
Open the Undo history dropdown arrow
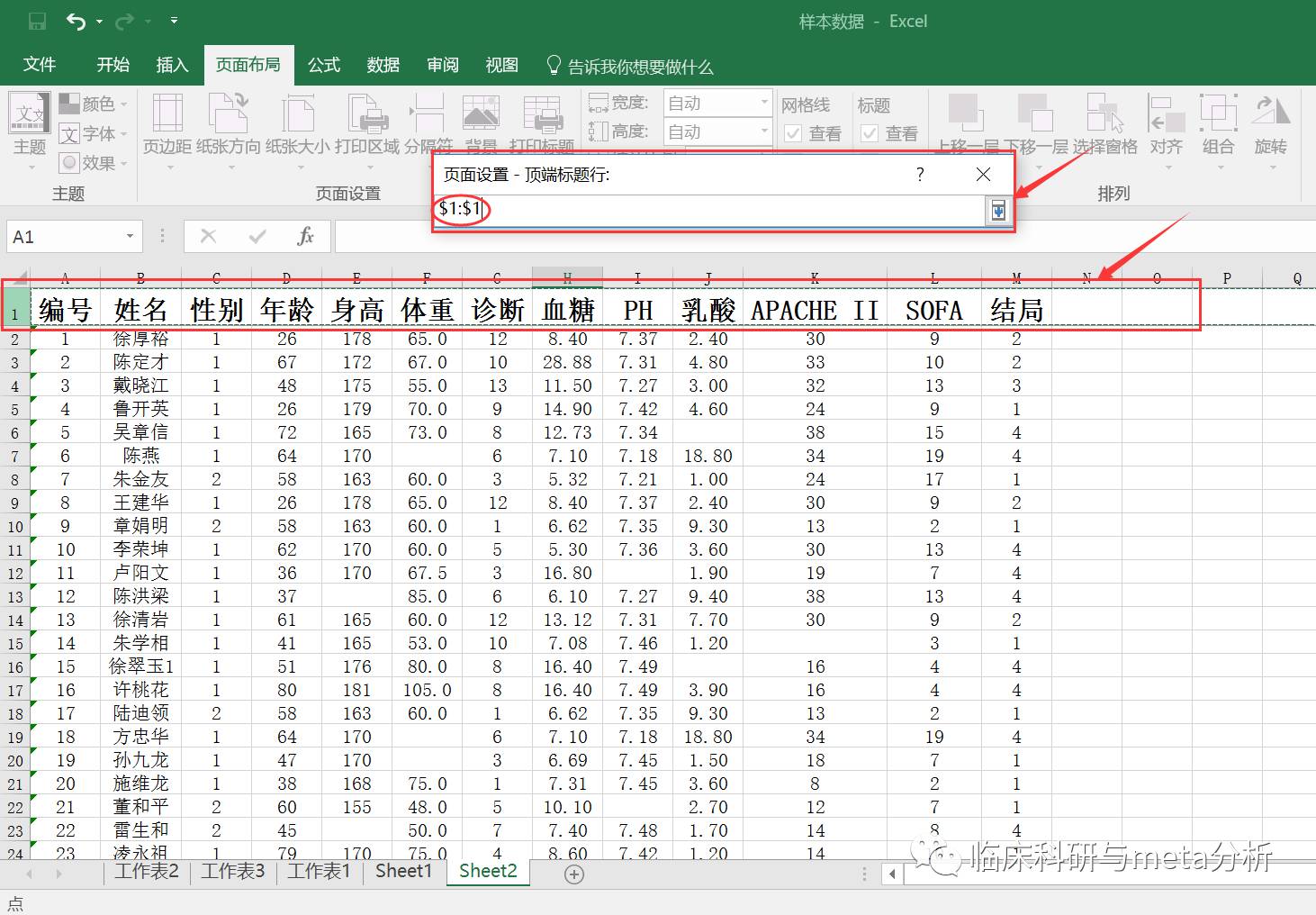[99, 21]
